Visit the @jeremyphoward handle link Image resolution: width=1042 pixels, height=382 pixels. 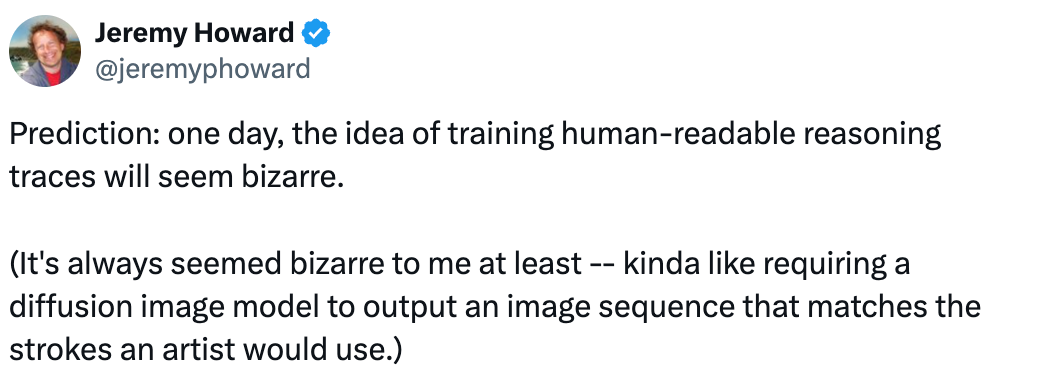[x=202, y=68]
